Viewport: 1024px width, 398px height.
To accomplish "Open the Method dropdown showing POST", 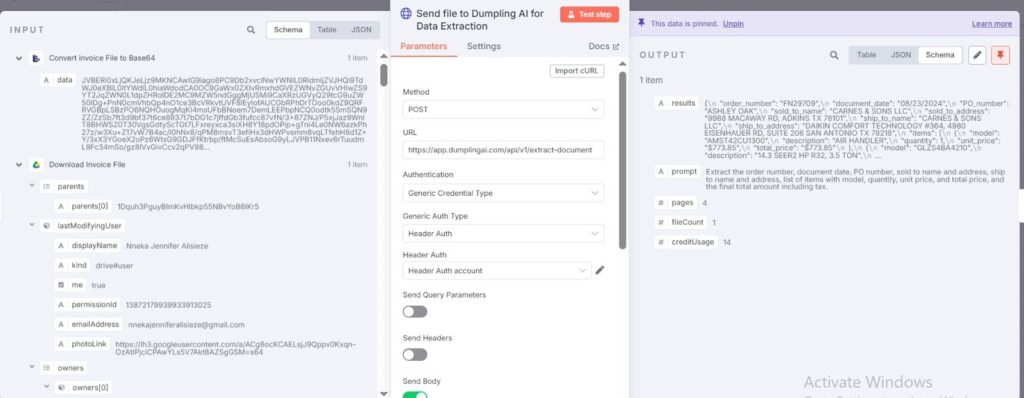I will (503, 109).
